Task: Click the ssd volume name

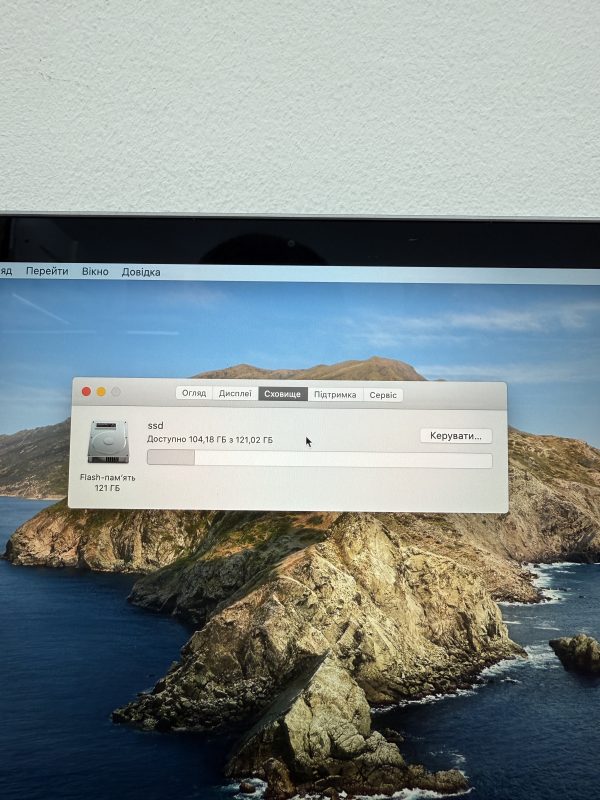Action: pyautogui.click(x=155, y=425)
